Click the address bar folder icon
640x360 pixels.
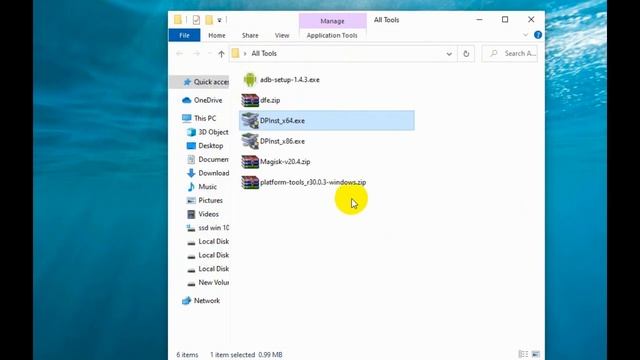tap(236, 53)
